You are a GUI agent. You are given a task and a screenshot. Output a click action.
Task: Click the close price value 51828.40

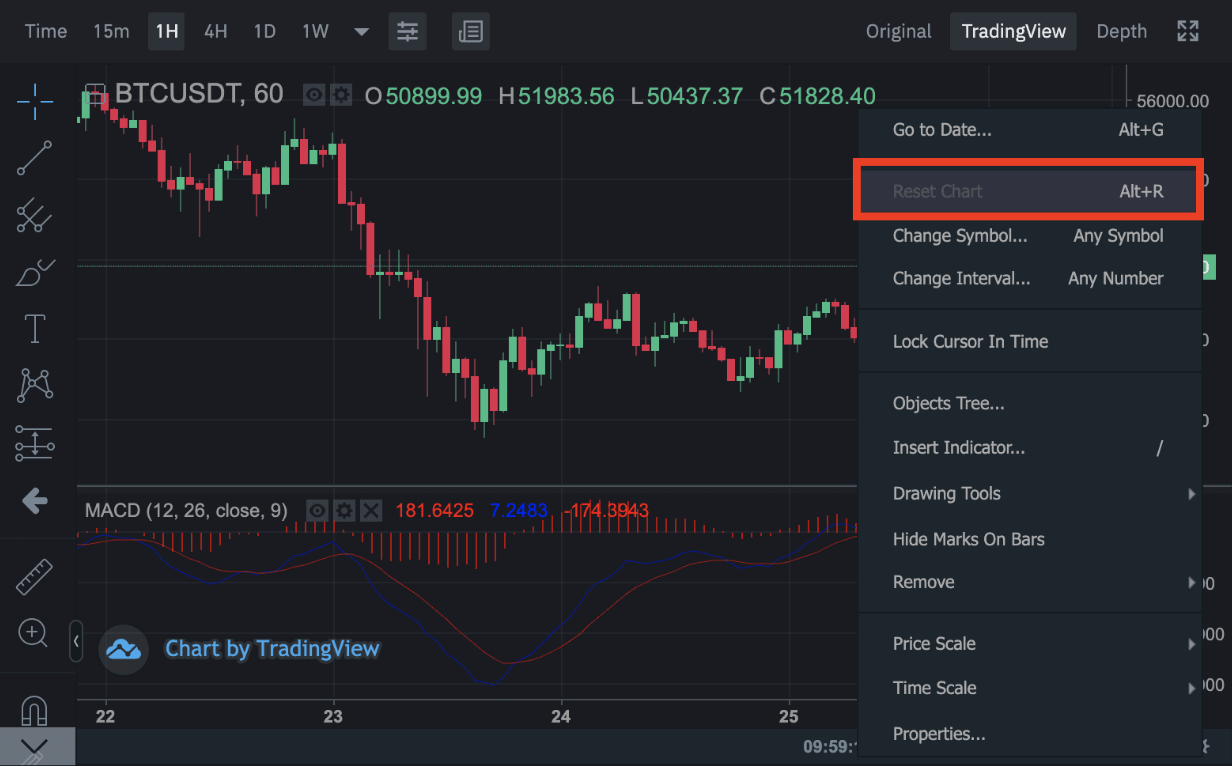tap(827, 96)
